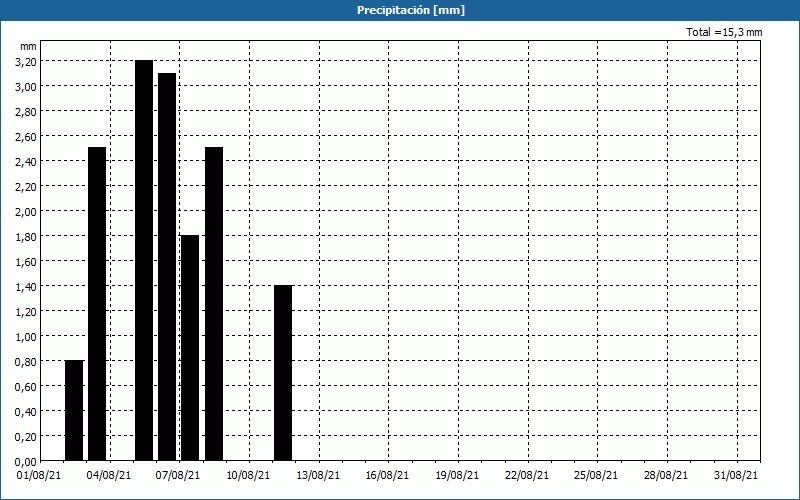
Task: Click the 0,60 y-axis label
Action: [26, 387]
